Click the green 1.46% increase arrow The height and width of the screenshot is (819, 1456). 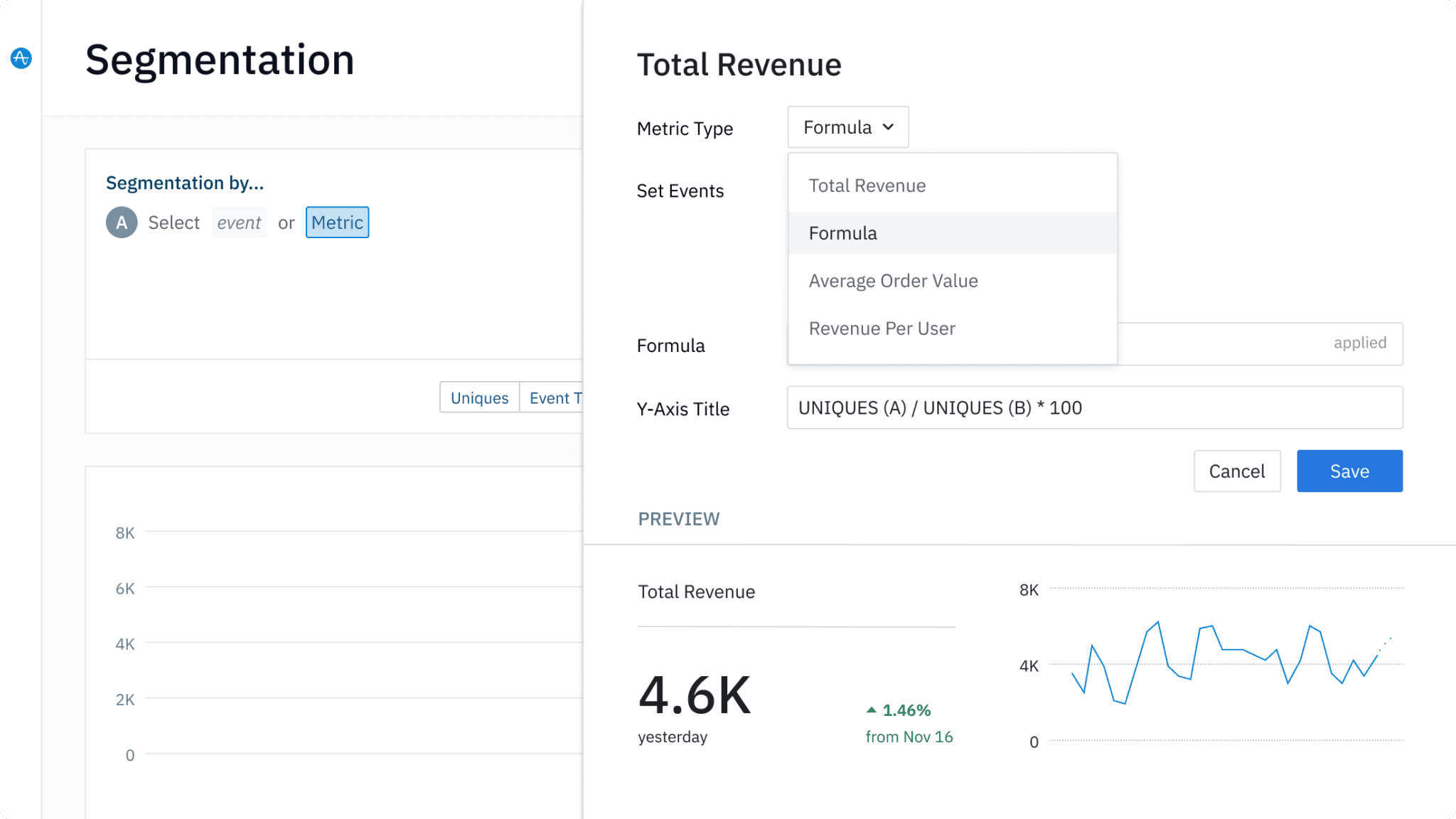(x=871, y=710)
